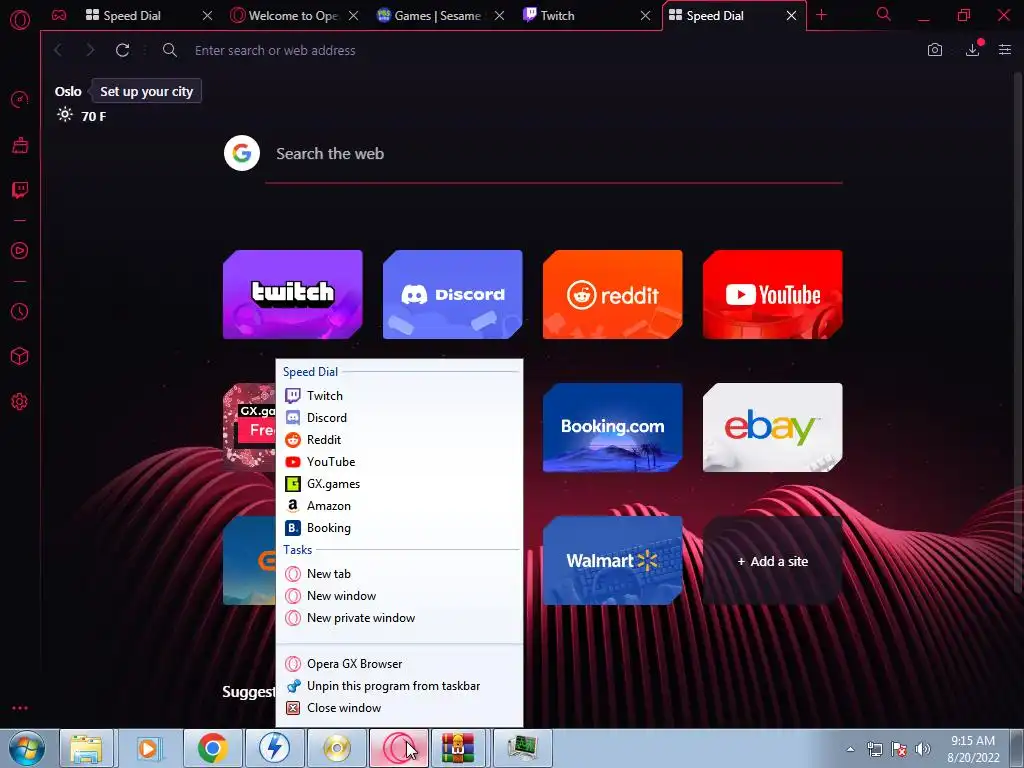Click Close window in jump list
Screen dimensions: 1024x768
coord(399,708)
